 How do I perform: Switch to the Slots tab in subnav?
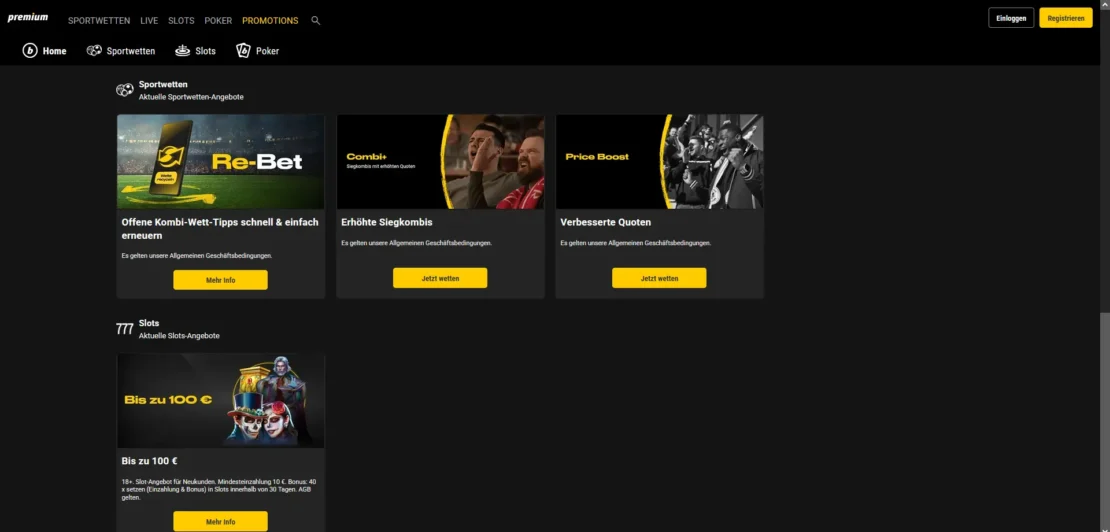click(195, 51)
